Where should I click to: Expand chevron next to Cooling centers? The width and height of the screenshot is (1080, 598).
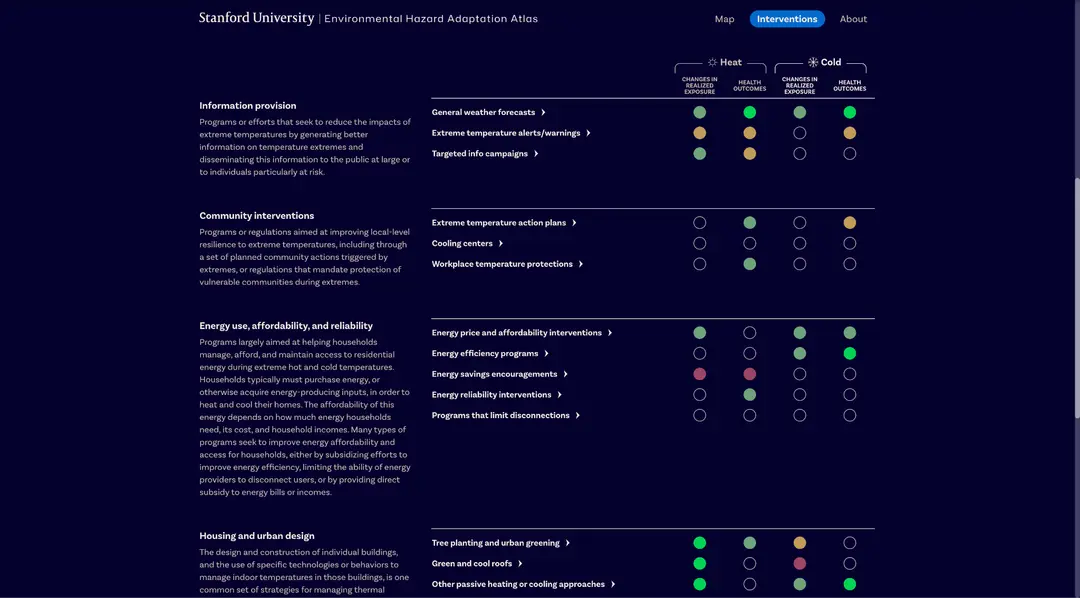(500, 243)
